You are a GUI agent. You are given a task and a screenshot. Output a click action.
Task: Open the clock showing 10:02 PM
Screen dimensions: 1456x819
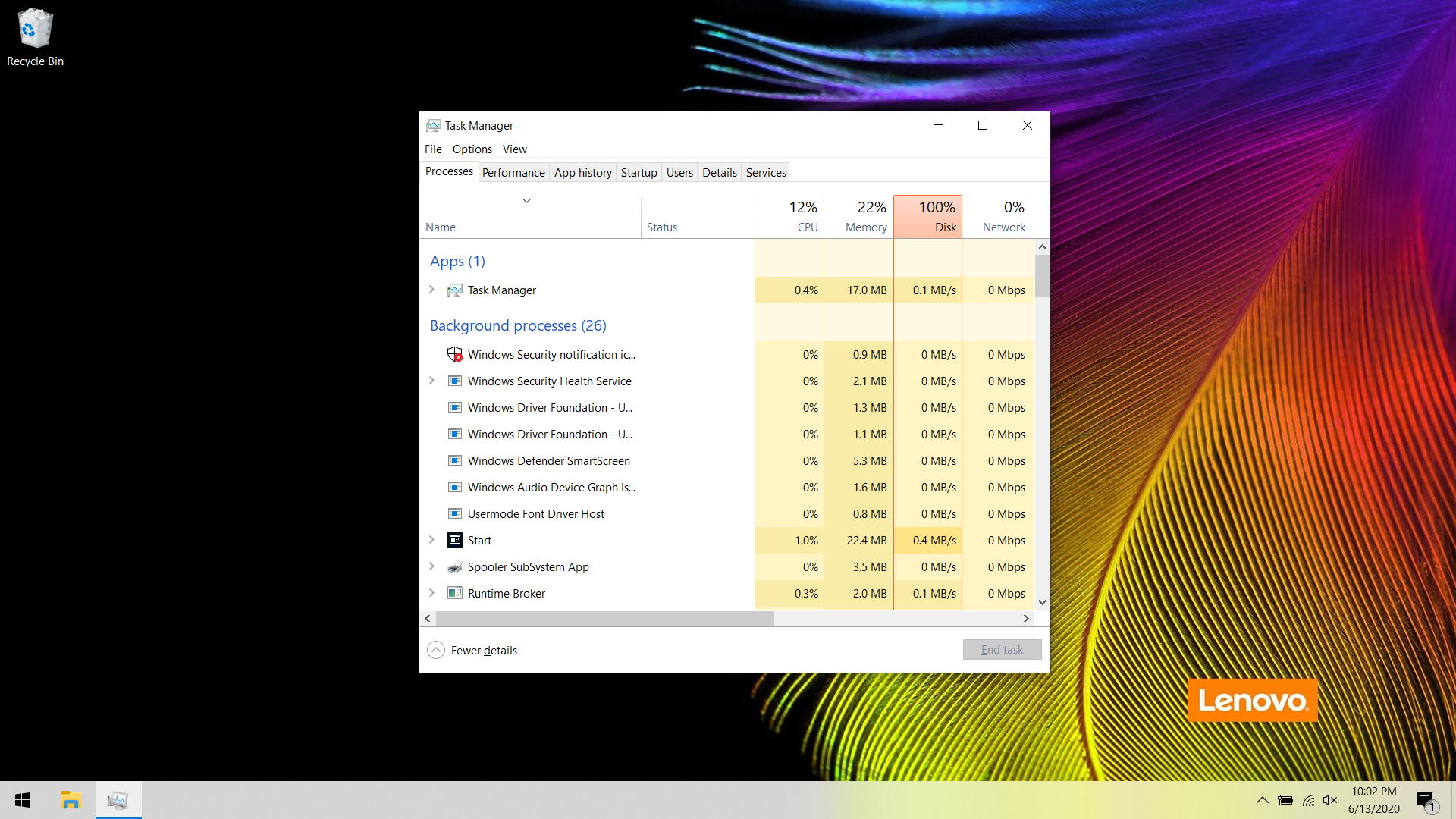click(x=1373, y=800)
